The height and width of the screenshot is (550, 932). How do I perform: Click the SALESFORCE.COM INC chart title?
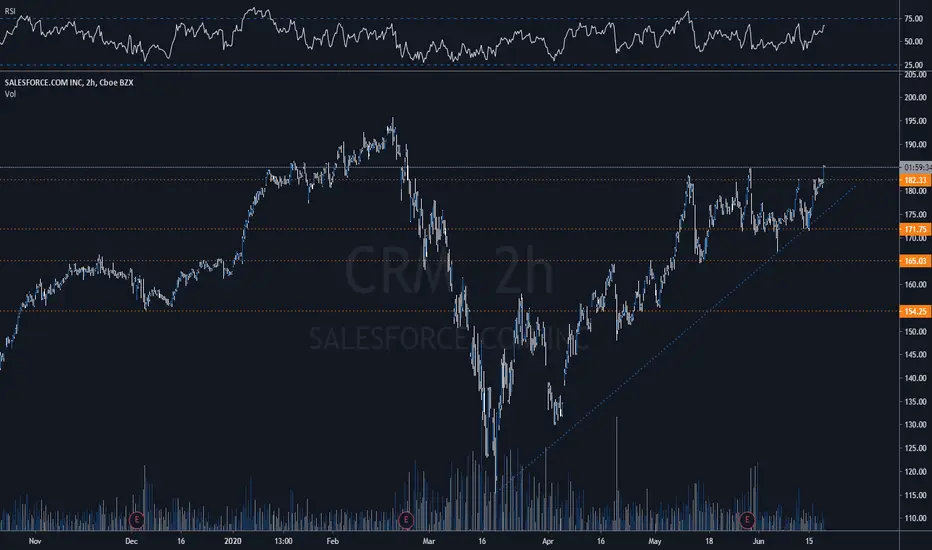coord(69,83)
